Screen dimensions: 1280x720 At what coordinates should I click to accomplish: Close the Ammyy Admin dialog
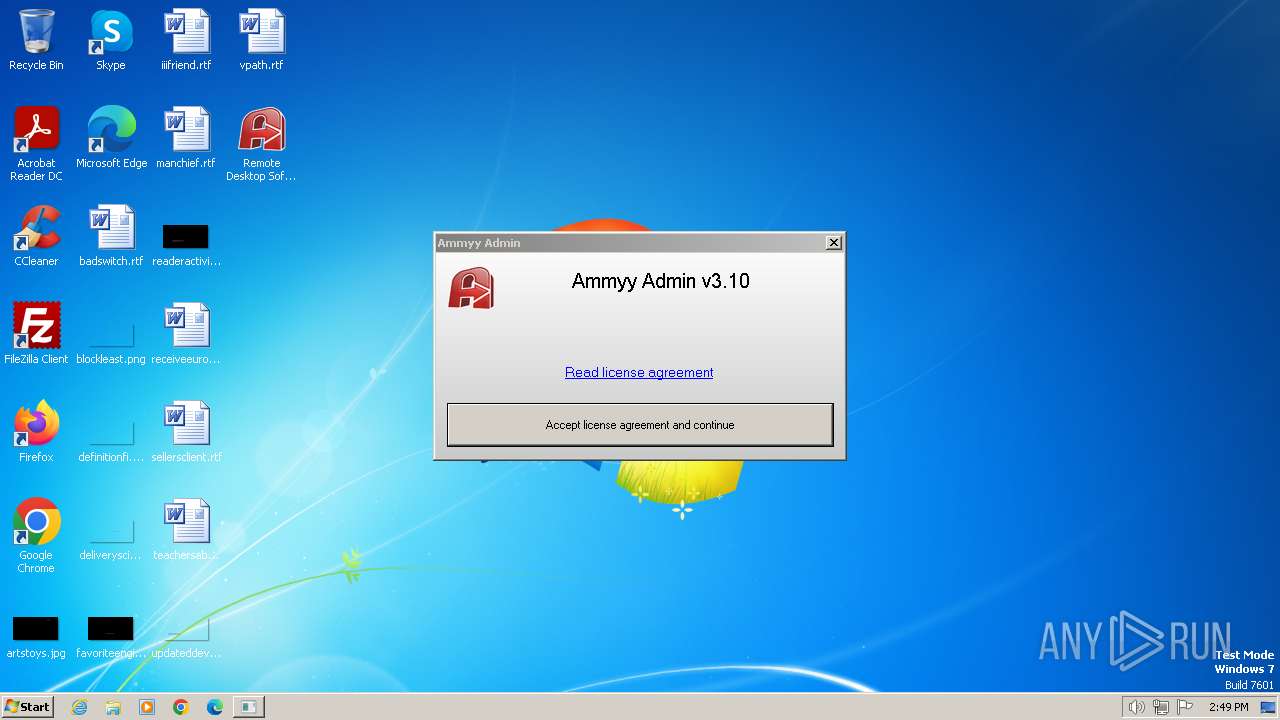834,243
